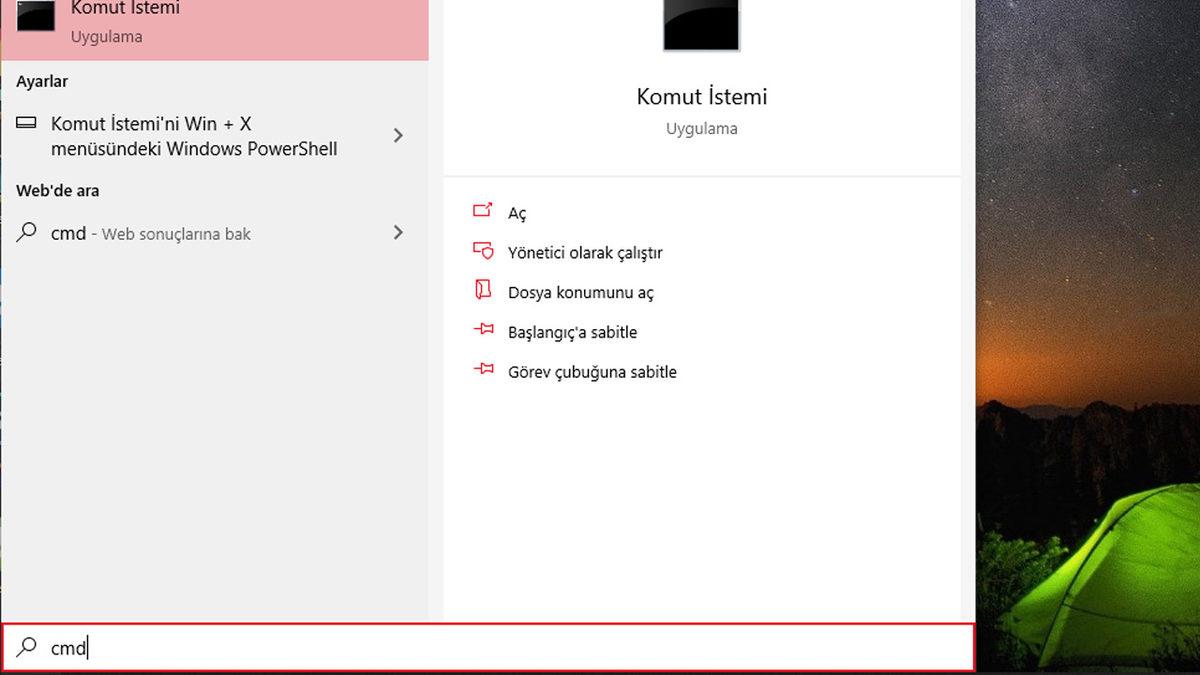
Task: Click the magnifier icon beside cmd web result
Action: pos(28,233)
